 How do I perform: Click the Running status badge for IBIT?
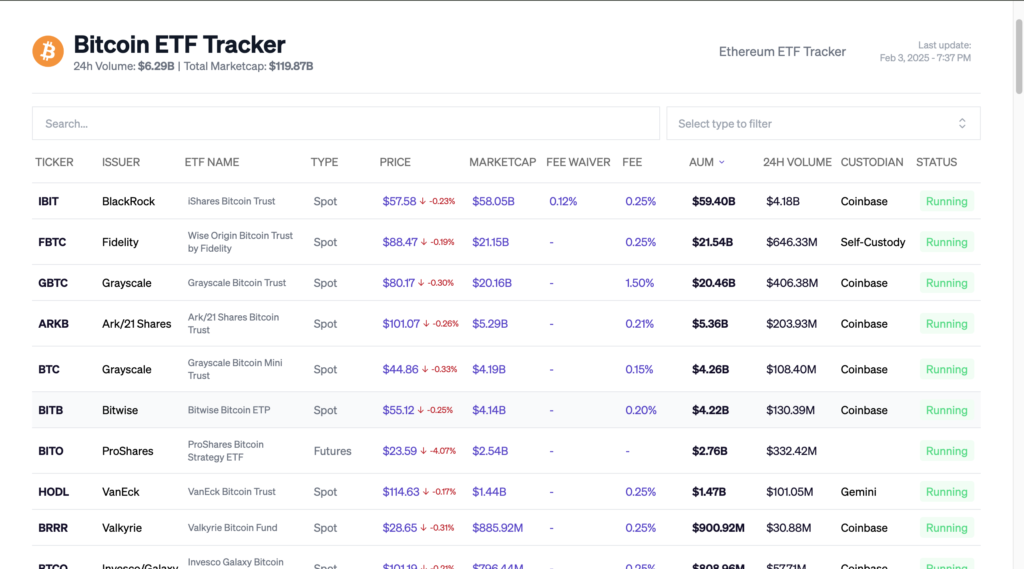click(946, 201)
